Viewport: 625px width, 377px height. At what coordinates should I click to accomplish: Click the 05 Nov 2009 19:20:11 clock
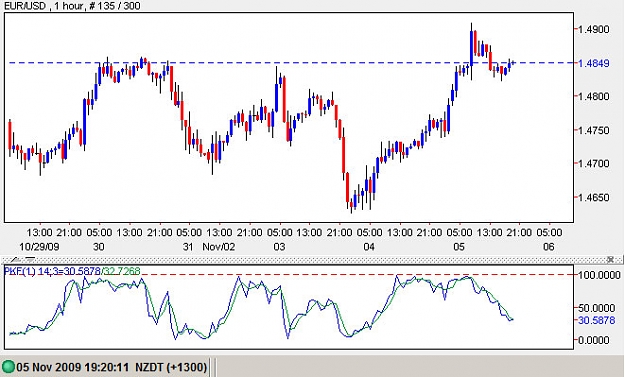[x=73, y=367]
